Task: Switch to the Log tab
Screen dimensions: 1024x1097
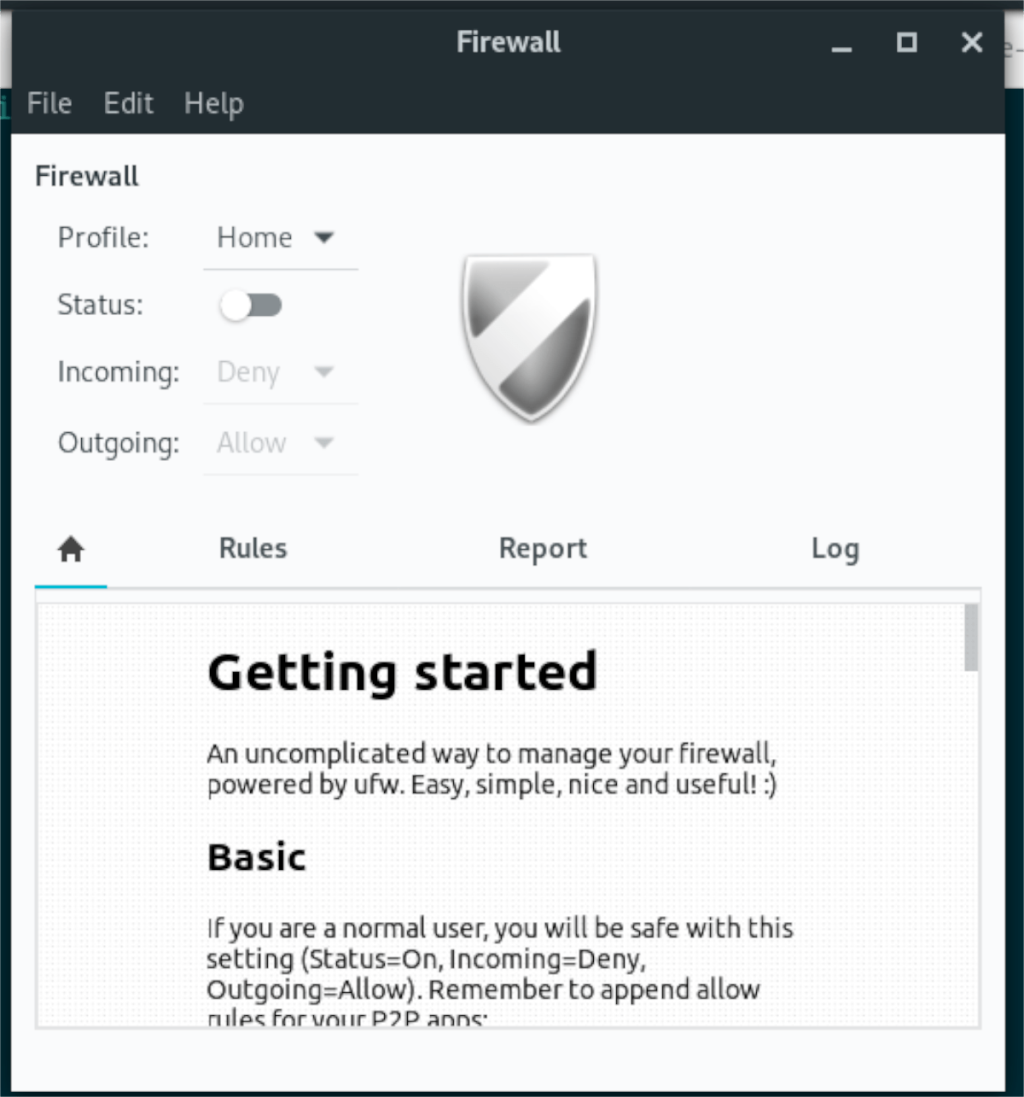Action: 835,548
